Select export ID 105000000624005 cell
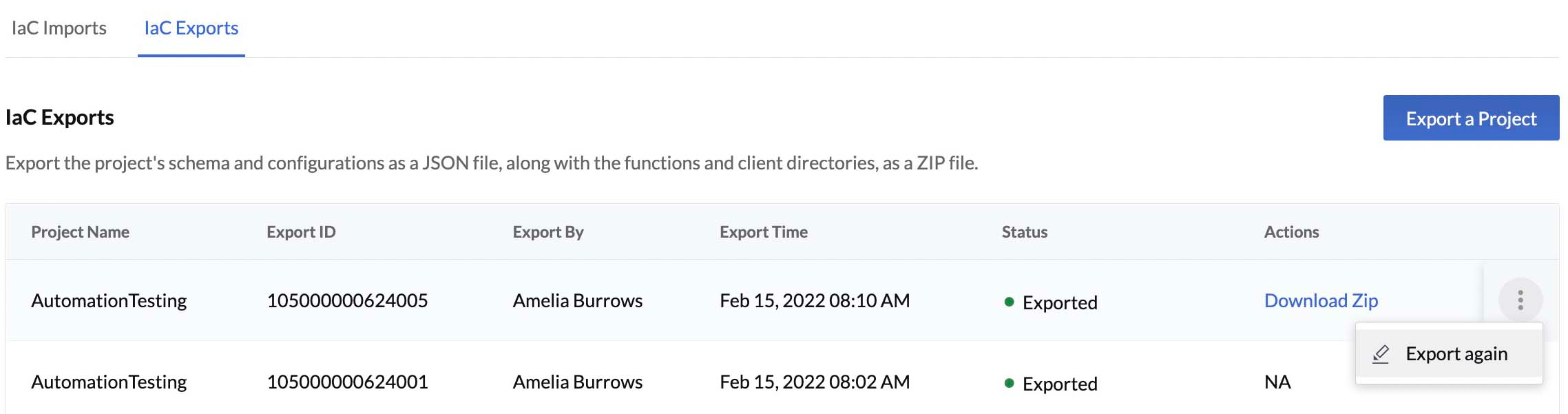1568x414 pixels. pyautogui.click(x=347, y=300)
